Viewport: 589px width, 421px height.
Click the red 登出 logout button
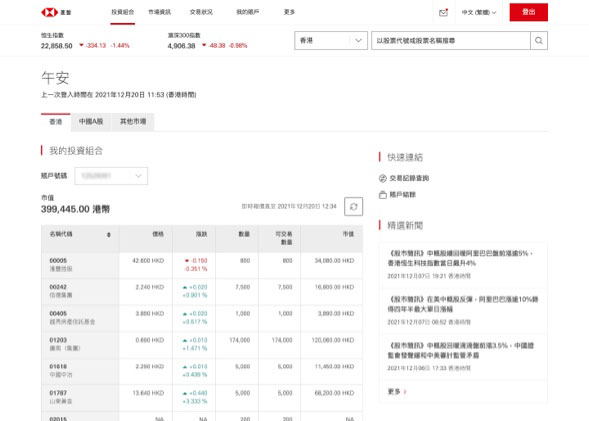tap(529, 12)
